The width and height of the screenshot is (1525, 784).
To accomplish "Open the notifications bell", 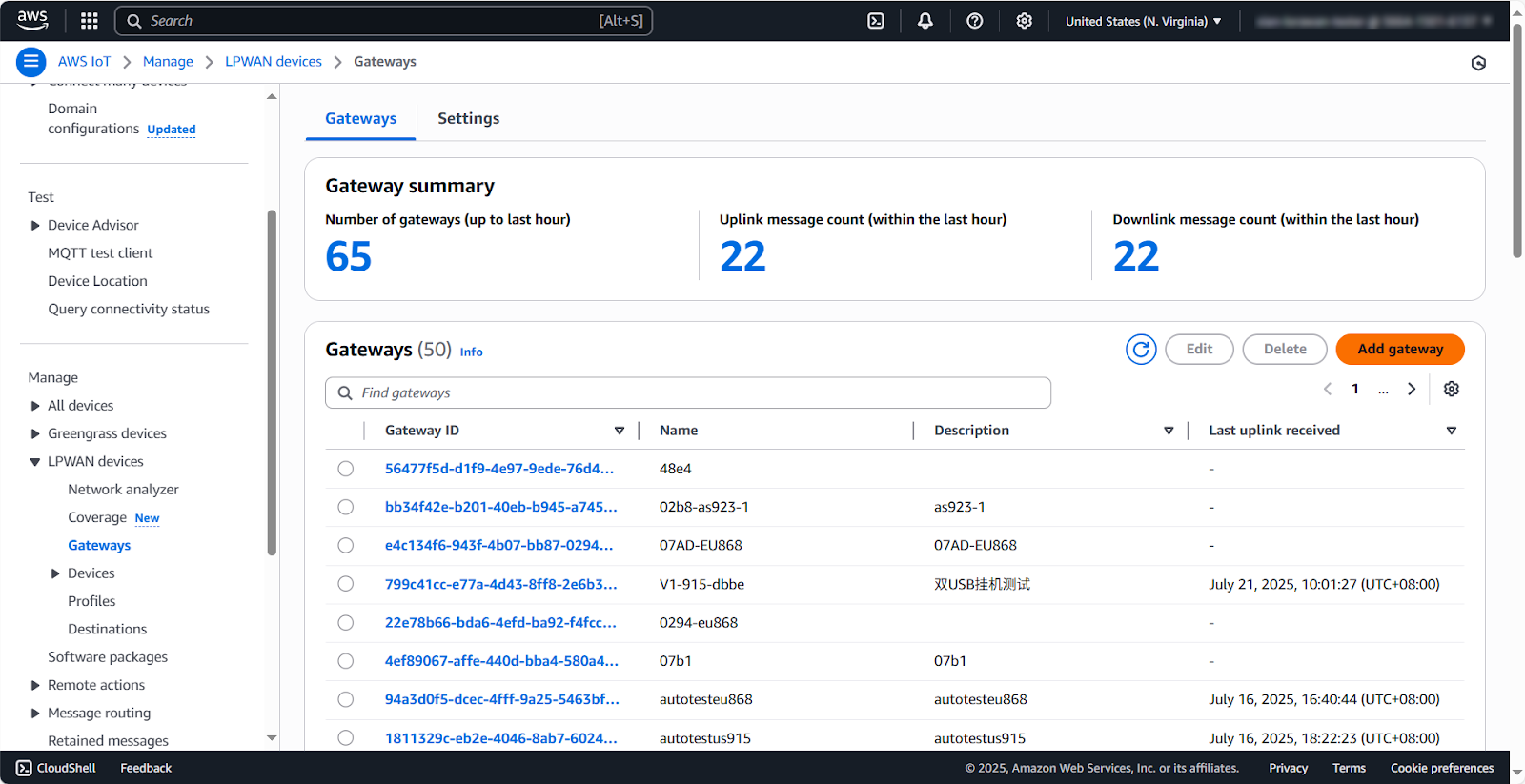I will [925, 21].
